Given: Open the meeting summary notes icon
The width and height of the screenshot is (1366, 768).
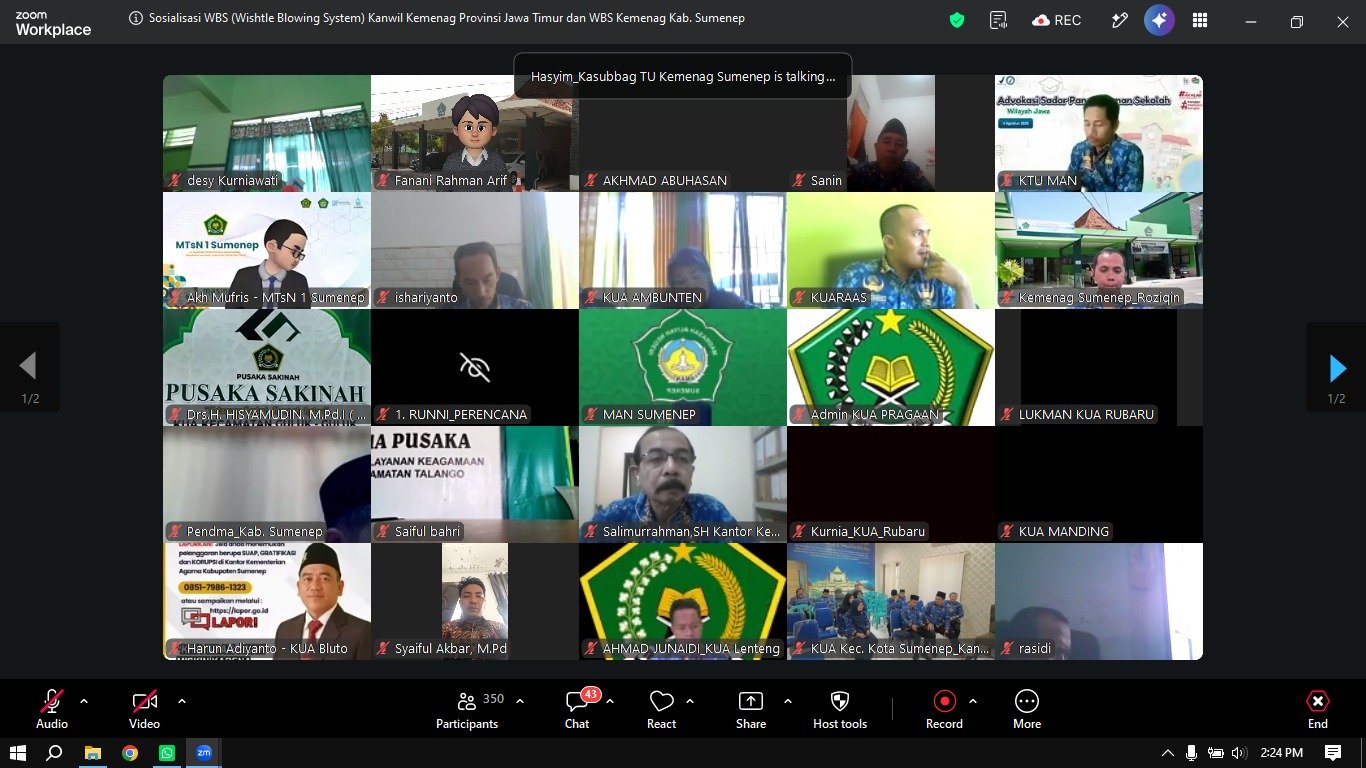Looking at the screenshot, I should point(998,20).
